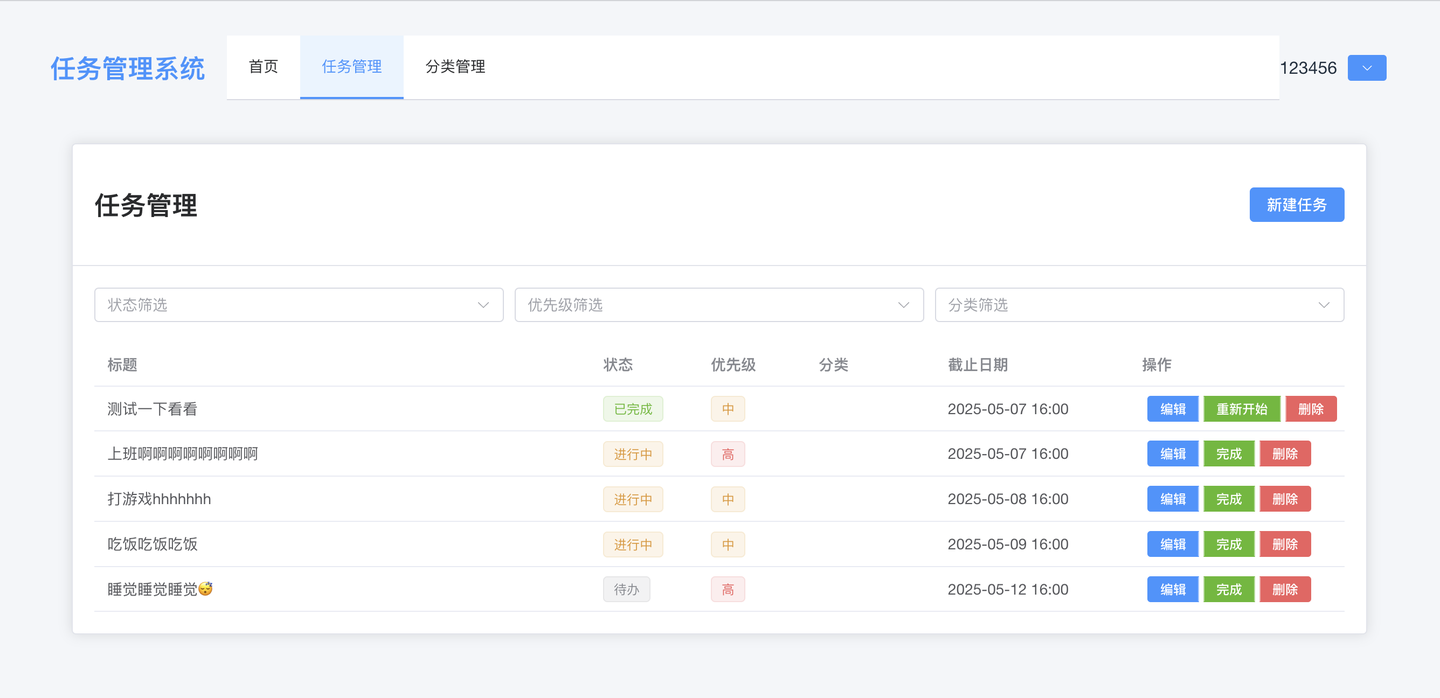Select the 标题 column header
1440x698 pixels.
[122, 364]
